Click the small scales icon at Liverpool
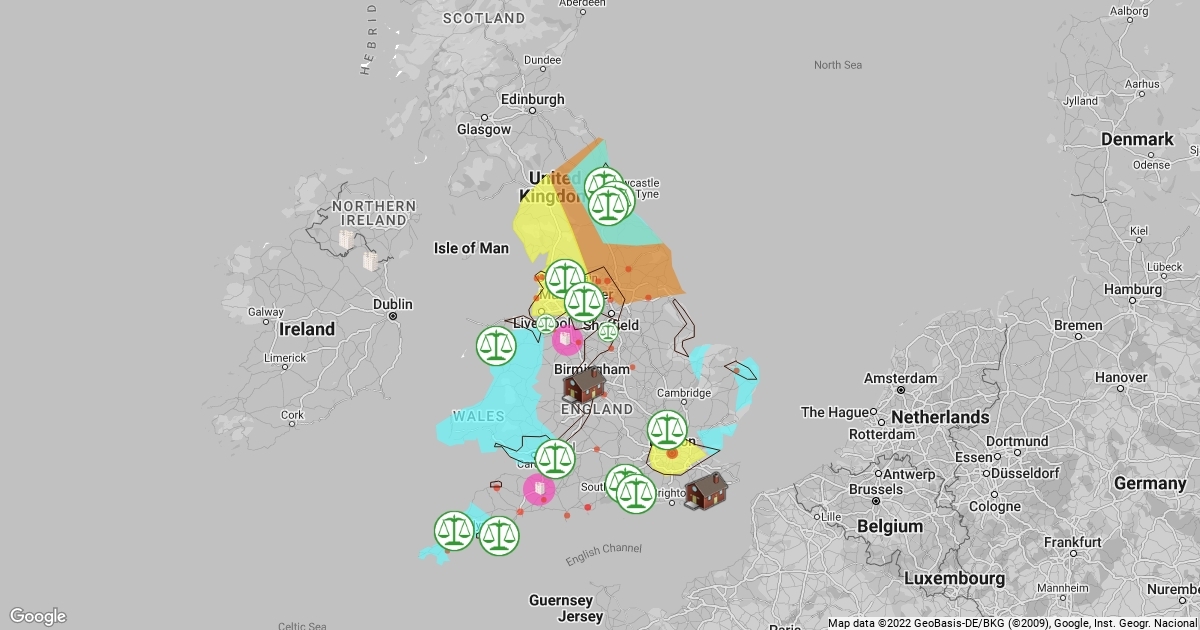 click(x=546, y=323)
